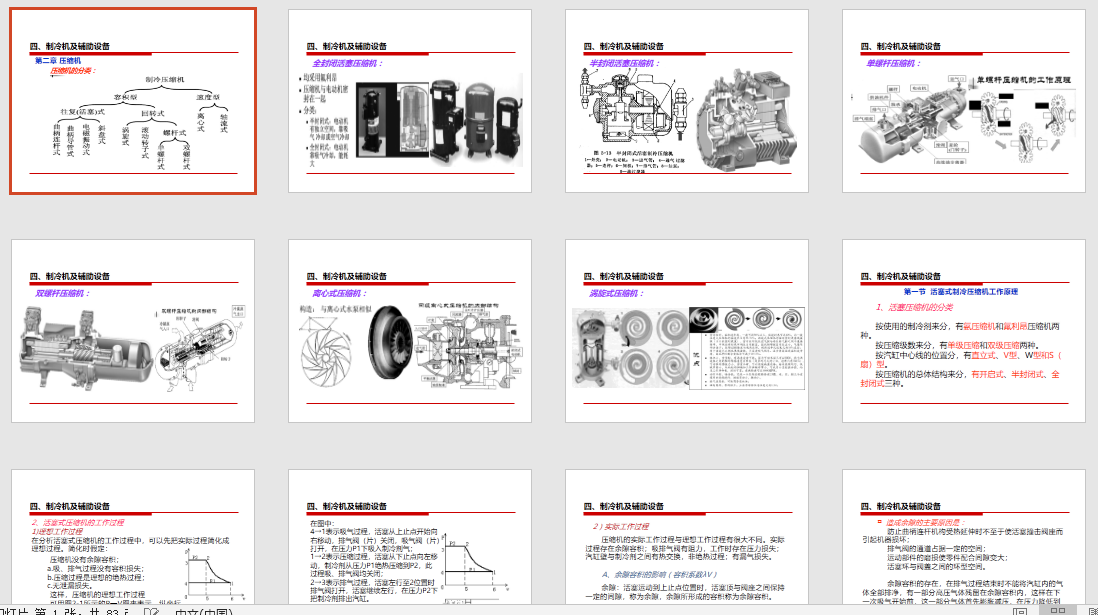Screen dimensions: 1098x615
Task: Click the slide count text in status bar
Action: click(x=65, y=611)
